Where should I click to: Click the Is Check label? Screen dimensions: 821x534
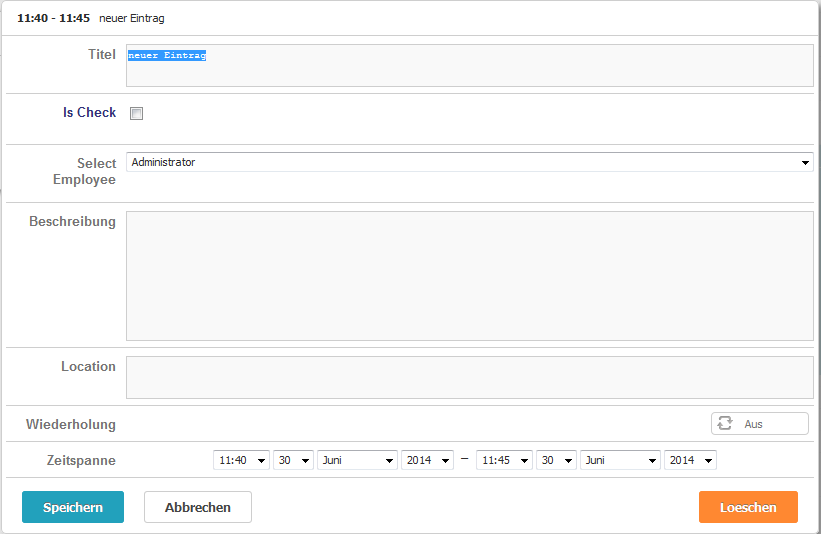pos(89,113)
